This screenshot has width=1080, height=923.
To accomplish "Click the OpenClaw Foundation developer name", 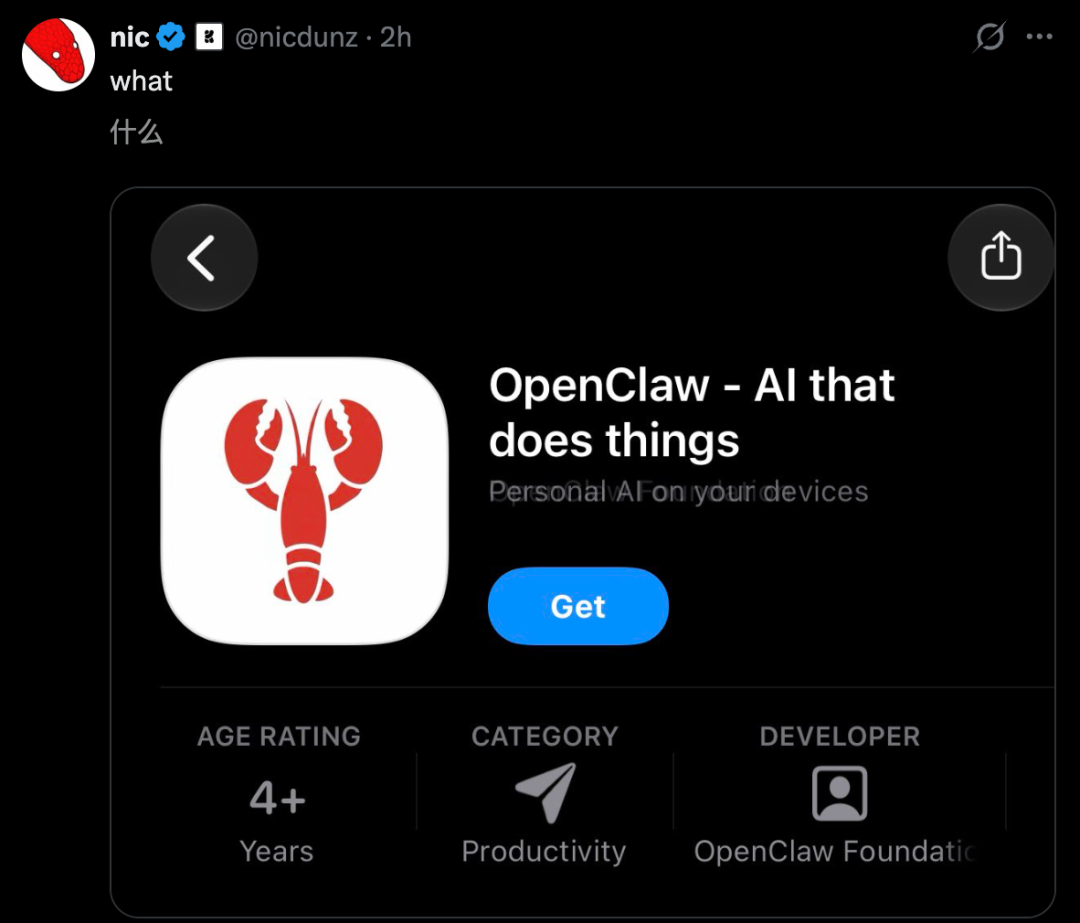I will point(834,851).
